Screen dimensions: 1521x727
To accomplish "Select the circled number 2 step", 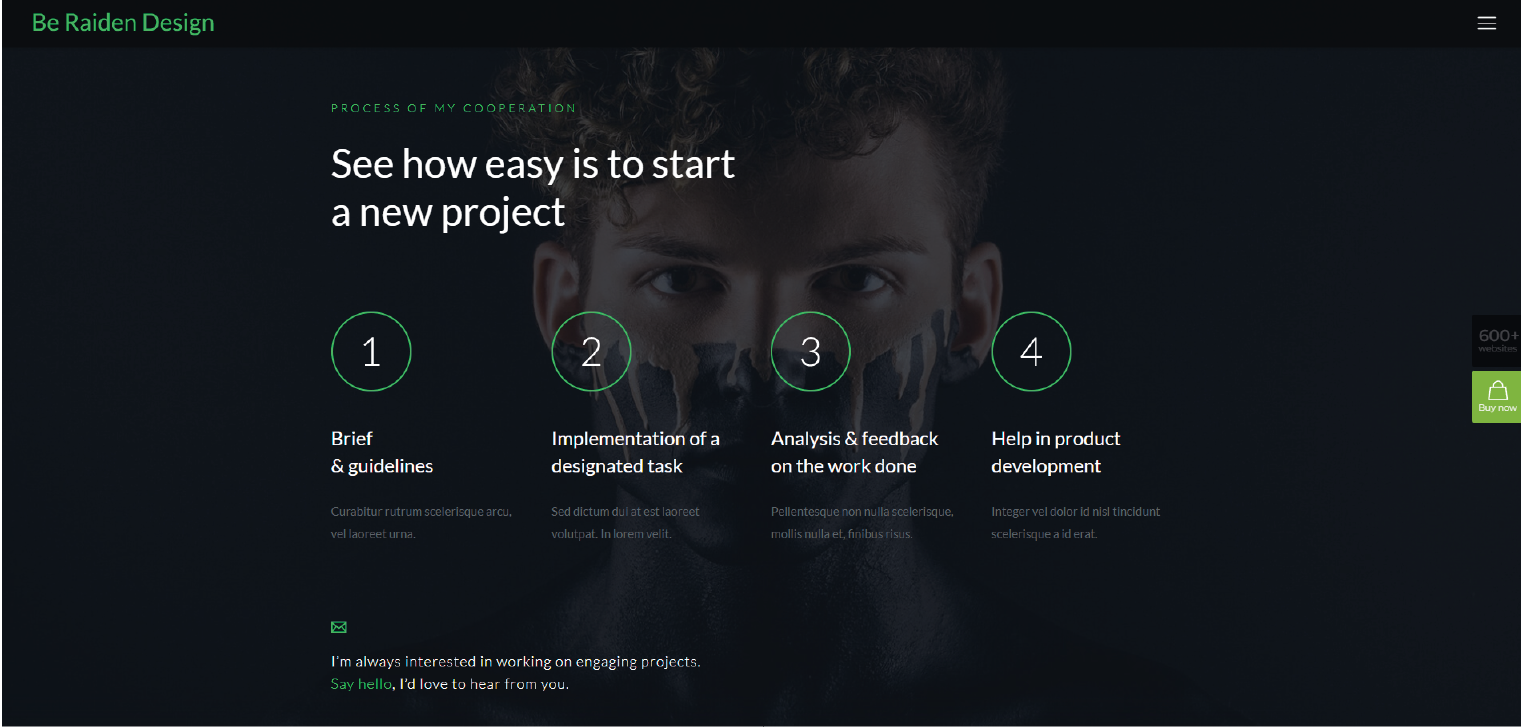I will click(591, 351).
